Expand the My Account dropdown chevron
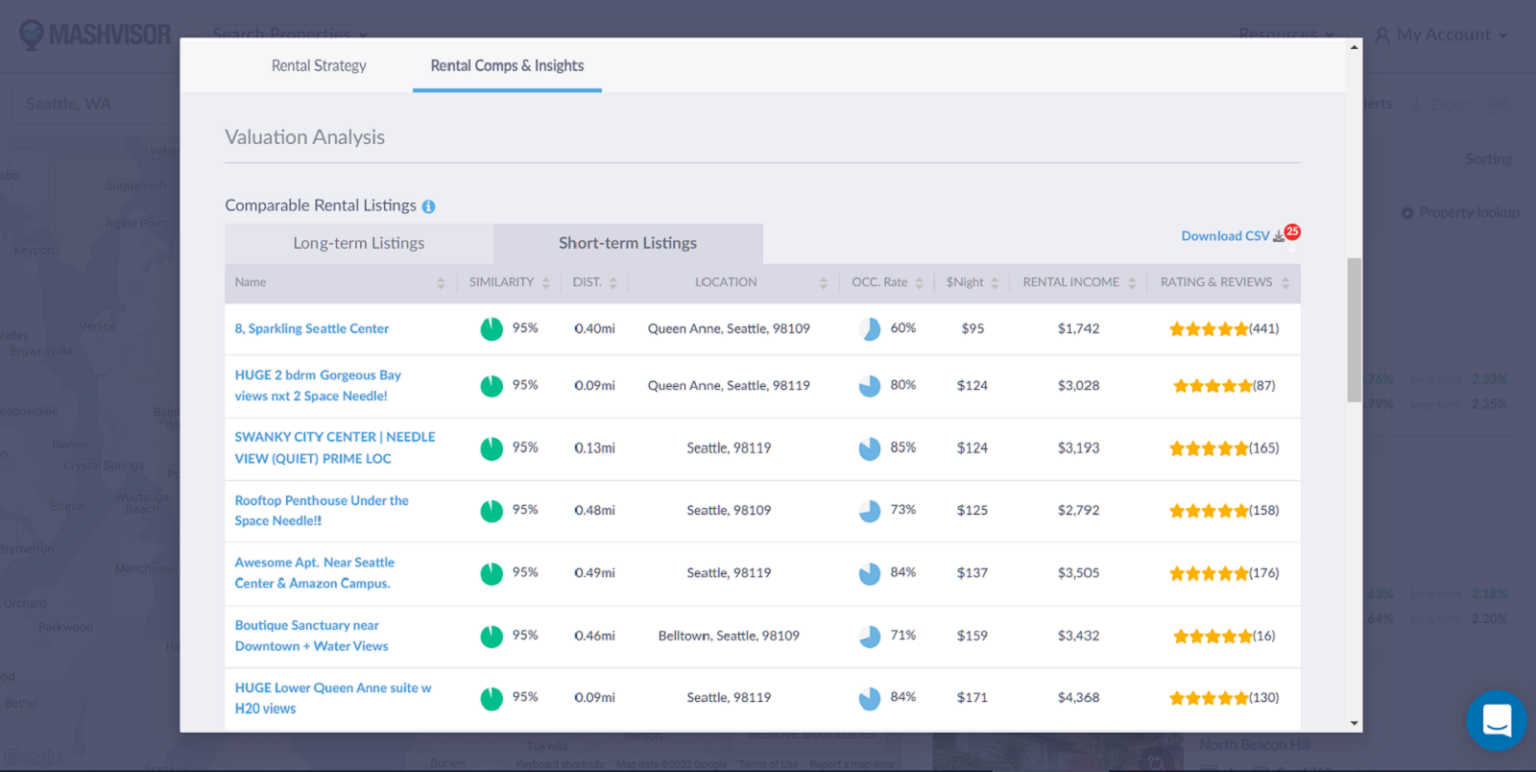The image size is (1536, 772). point(1502,33)
